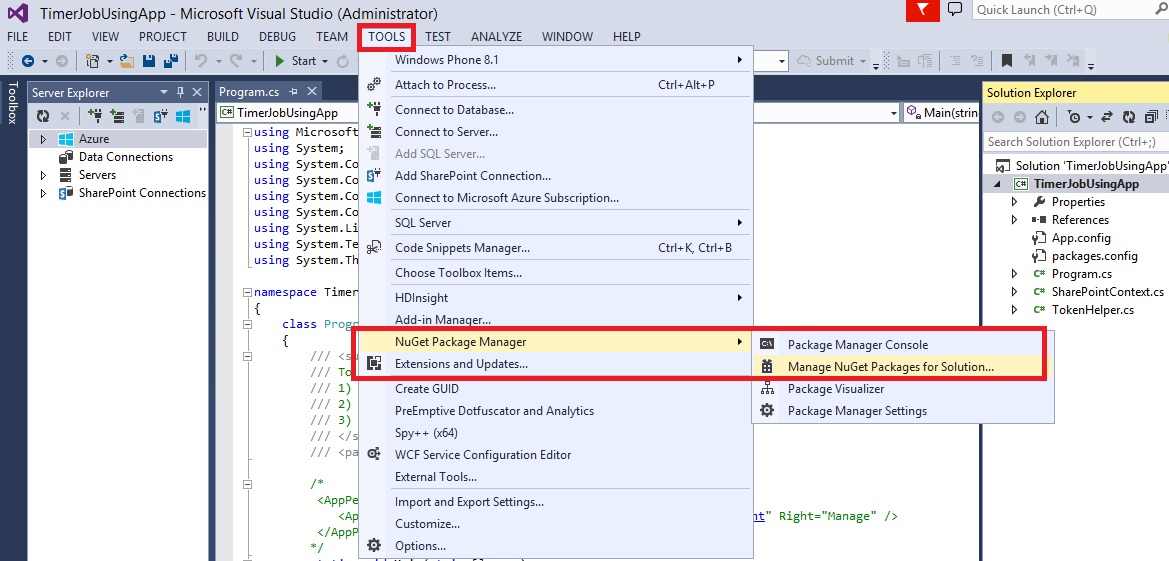
Task: Expand the Servers node in Server Explorer
Action: (x=43, y=175)
